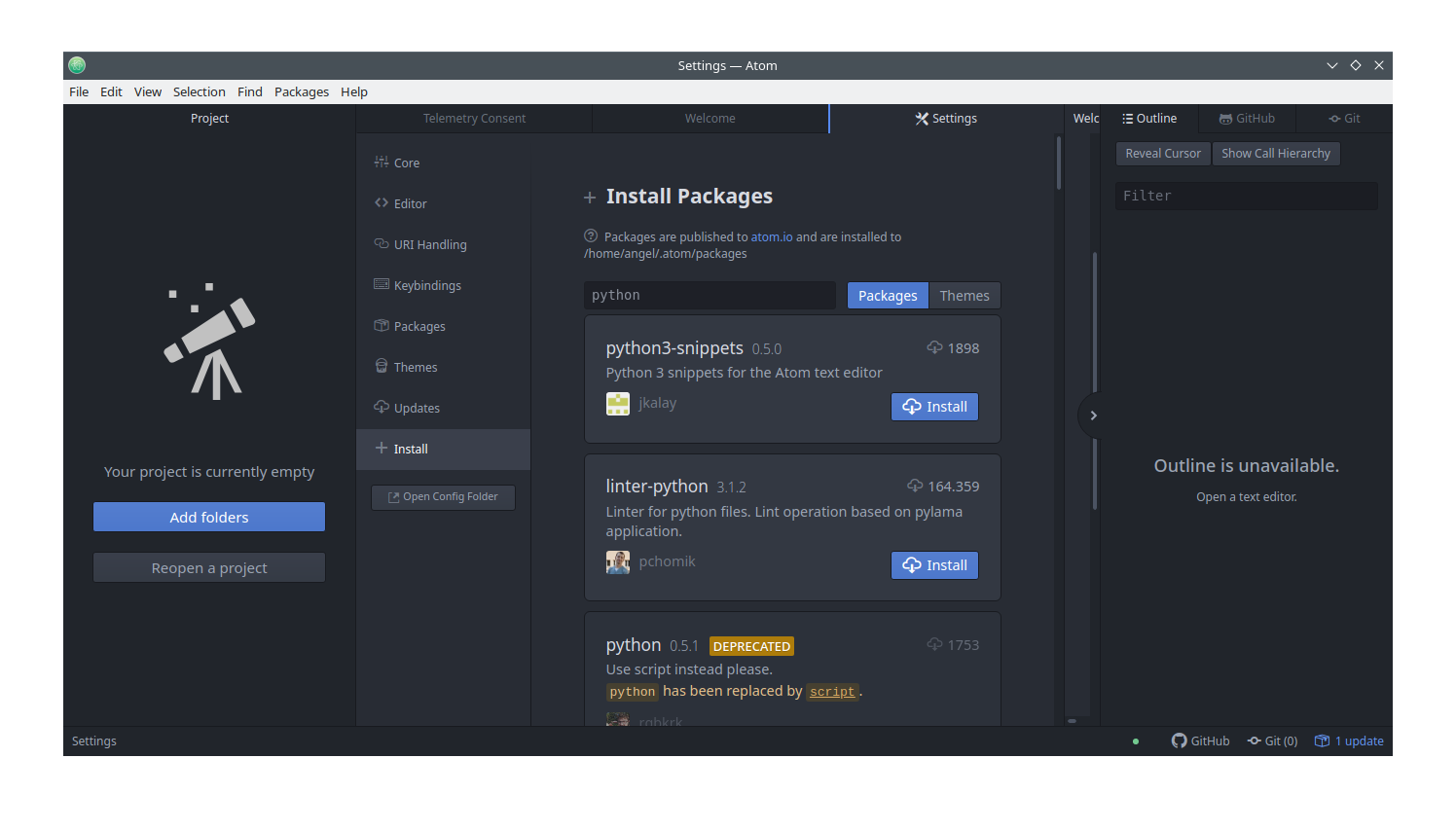This screenshot has height=831, width=1456.
Task: Focus the python package search field
Action: point(710,296)
